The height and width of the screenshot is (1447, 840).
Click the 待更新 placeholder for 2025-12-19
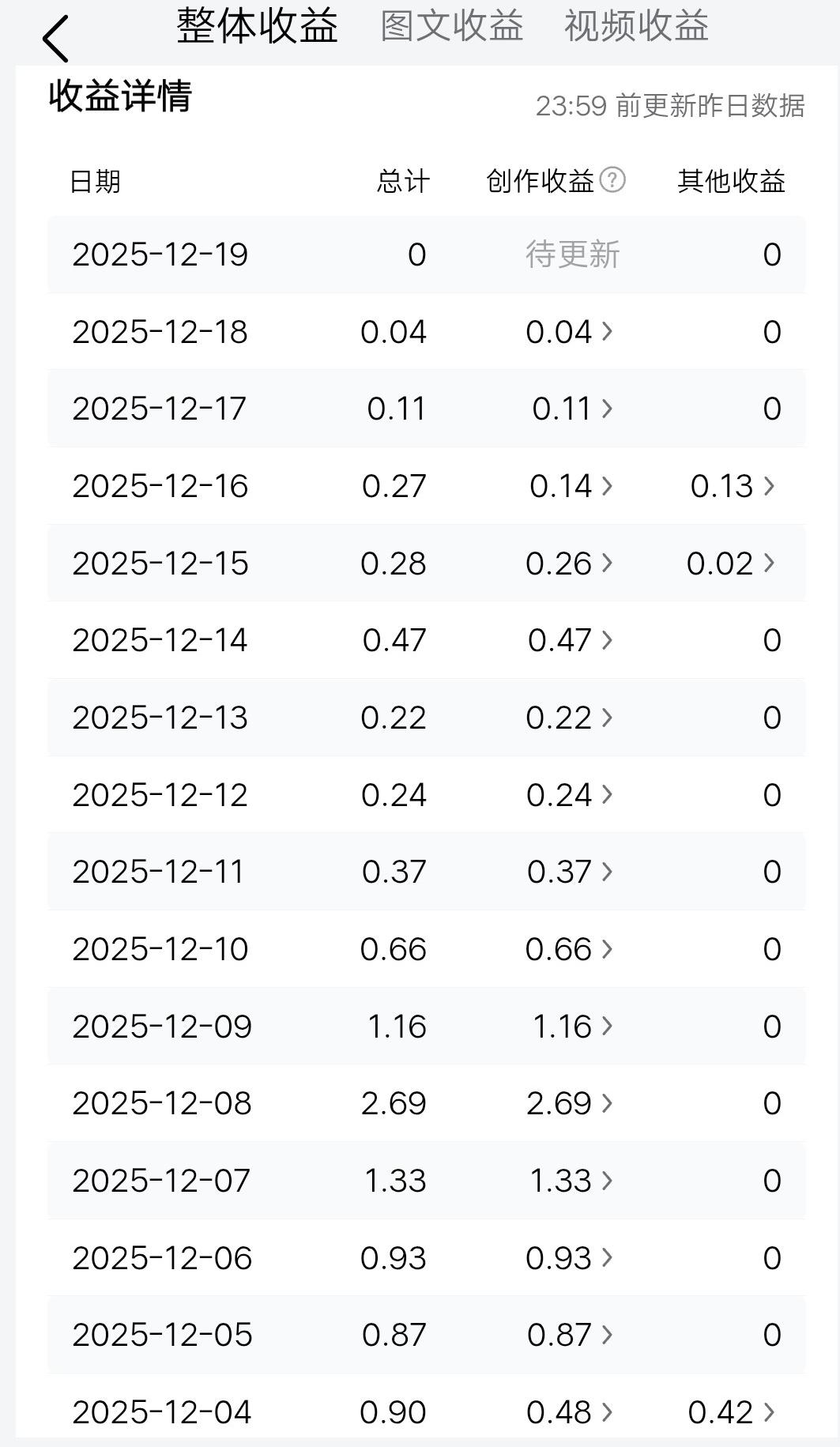click(573, 254)
